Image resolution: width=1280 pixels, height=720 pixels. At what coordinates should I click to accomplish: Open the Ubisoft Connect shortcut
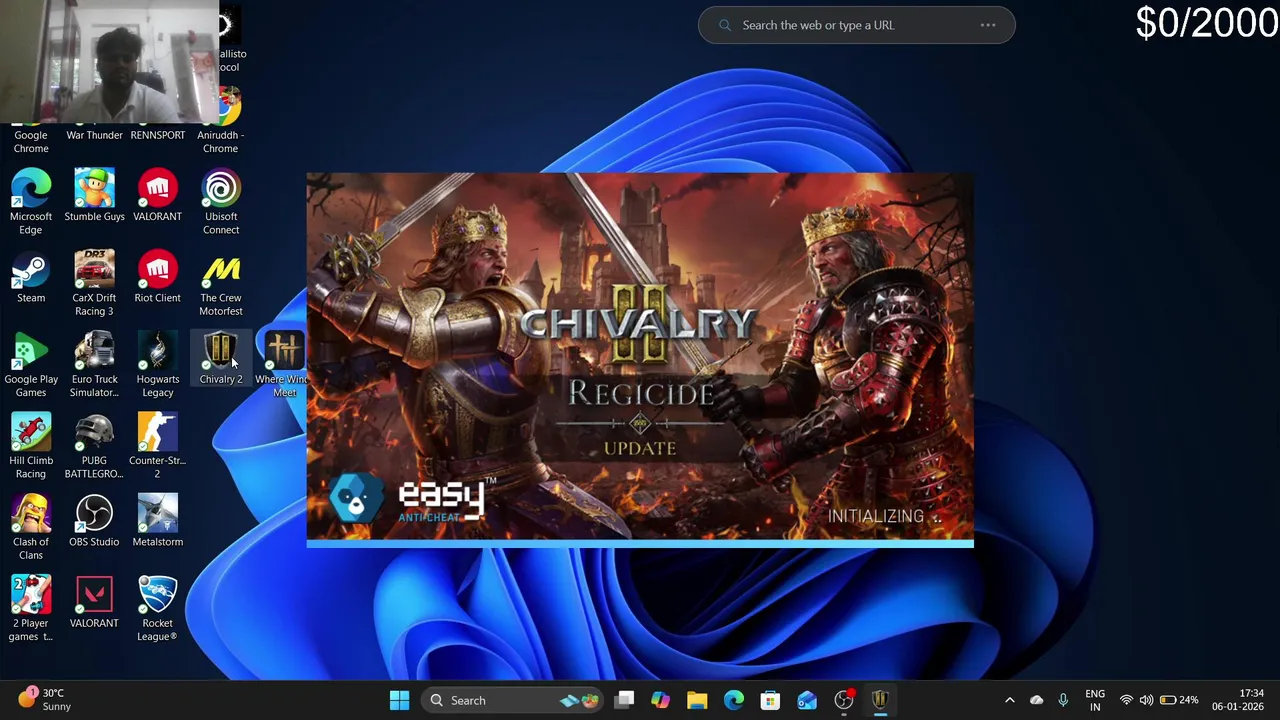pos(221,202)
